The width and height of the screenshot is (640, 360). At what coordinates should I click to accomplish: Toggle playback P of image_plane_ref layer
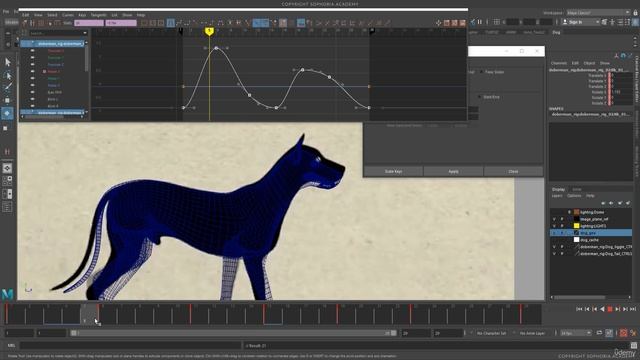coord(562,219)
